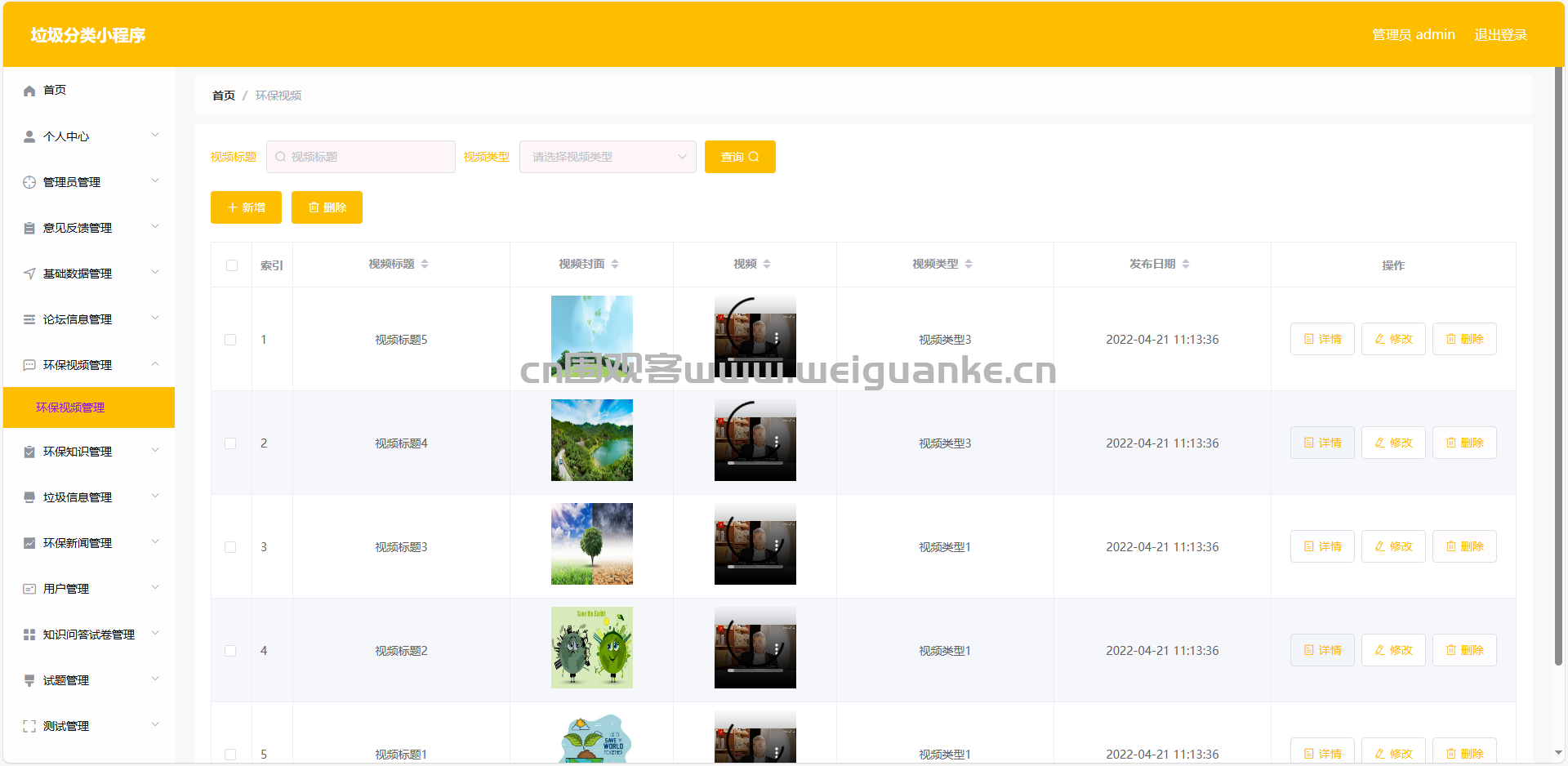Click the 管理员管理 sidebar icon
Image resolution: width=1568 pixels, height=766 pixels.
(29, 182)
